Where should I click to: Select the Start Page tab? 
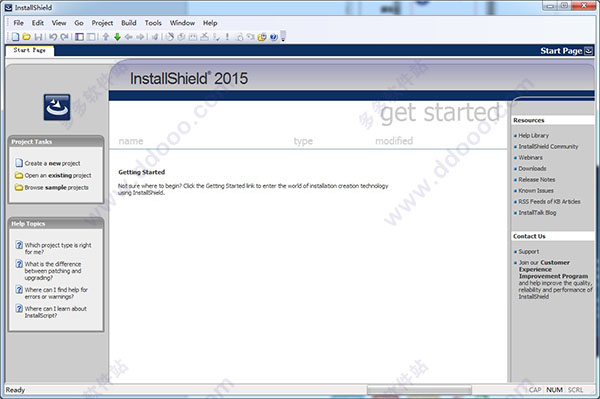coord(29,50)
